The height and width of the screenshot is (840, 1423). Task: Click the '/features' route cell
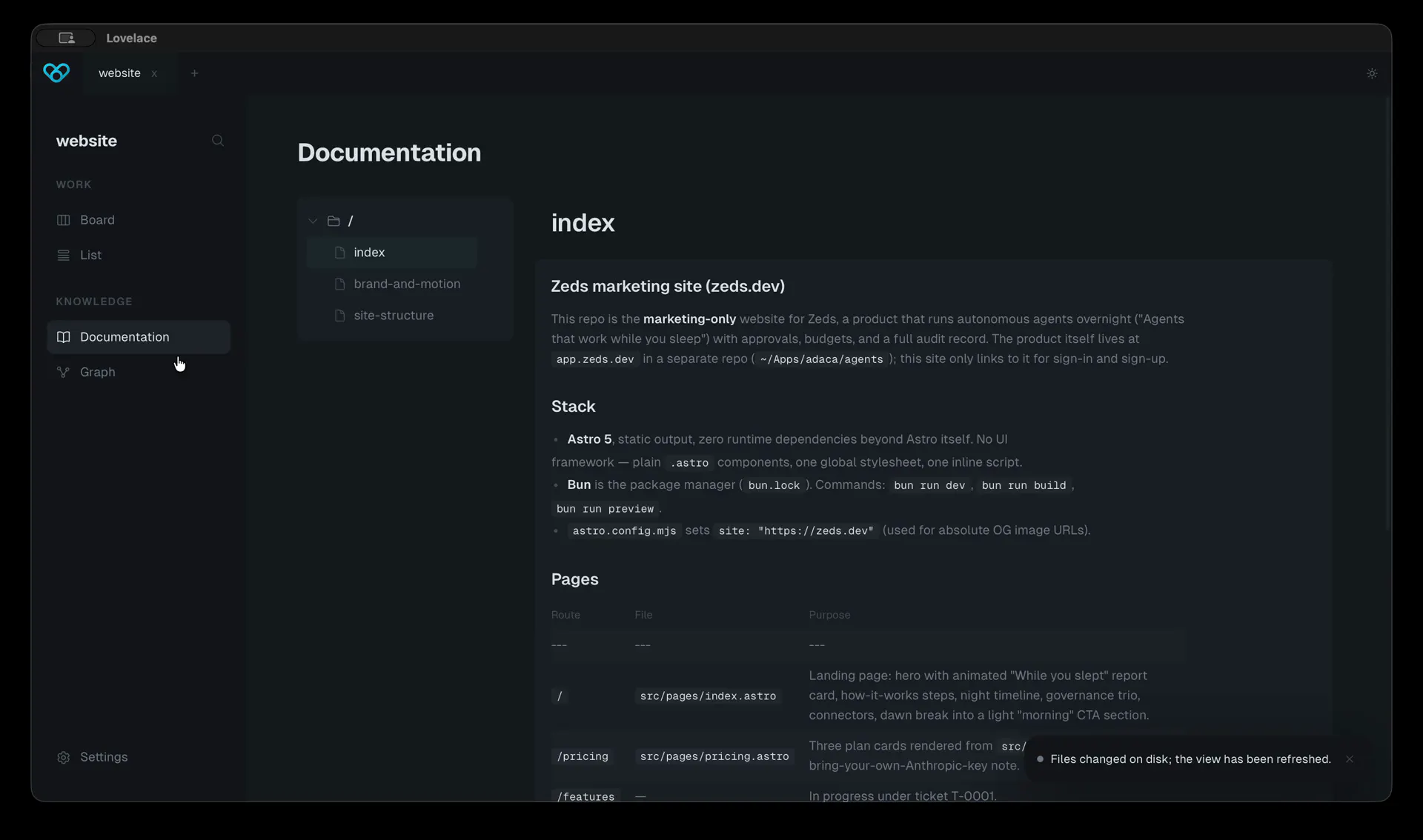click(x=586, y=797)
